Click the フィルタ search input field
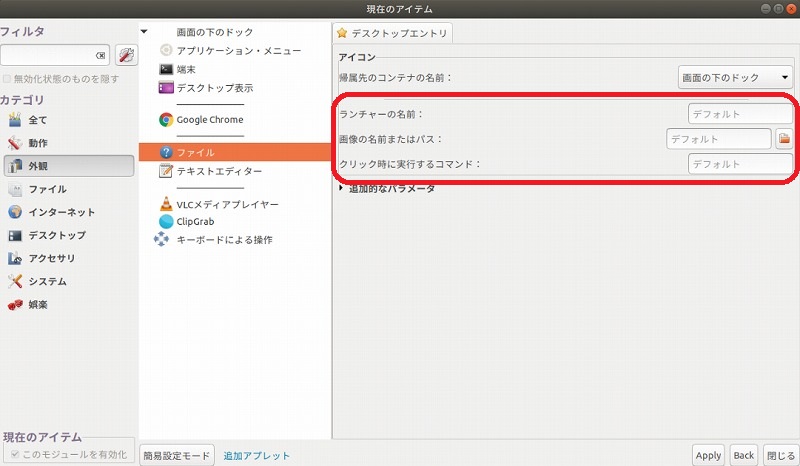Viewport: 800px width, 466px height. (x=55, y=55)
